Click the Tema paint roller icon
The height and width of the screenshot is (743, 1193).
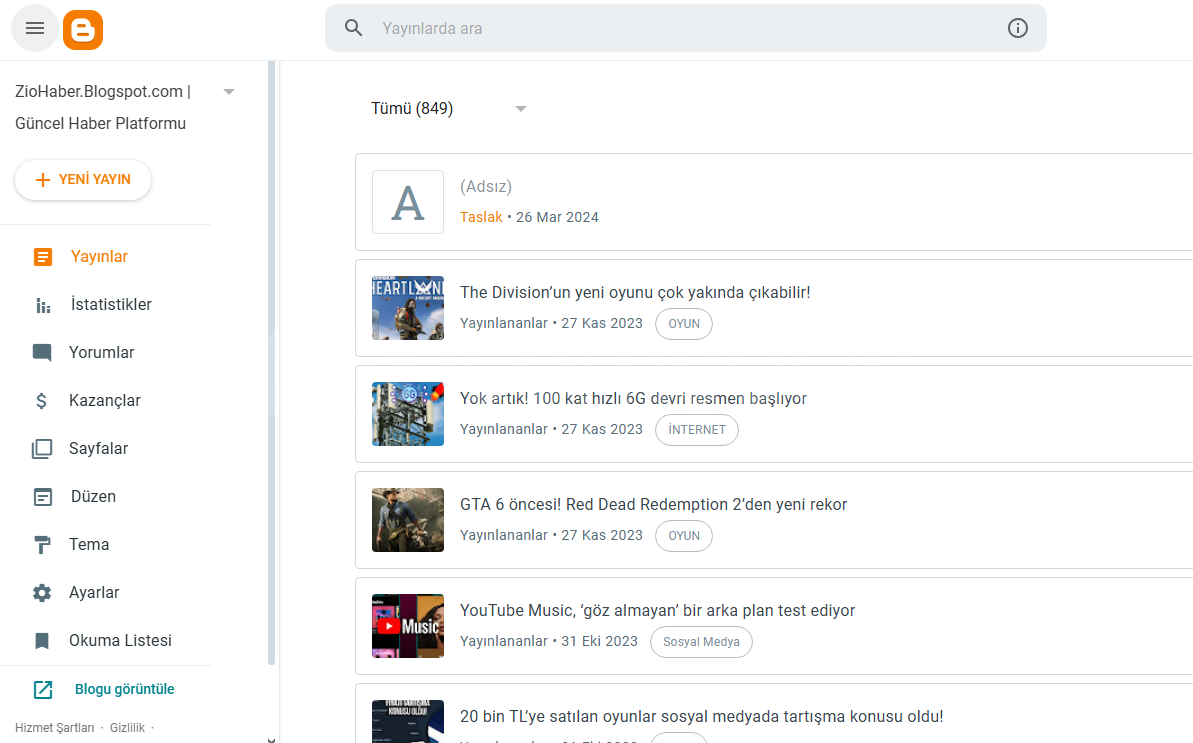(42, 545)
